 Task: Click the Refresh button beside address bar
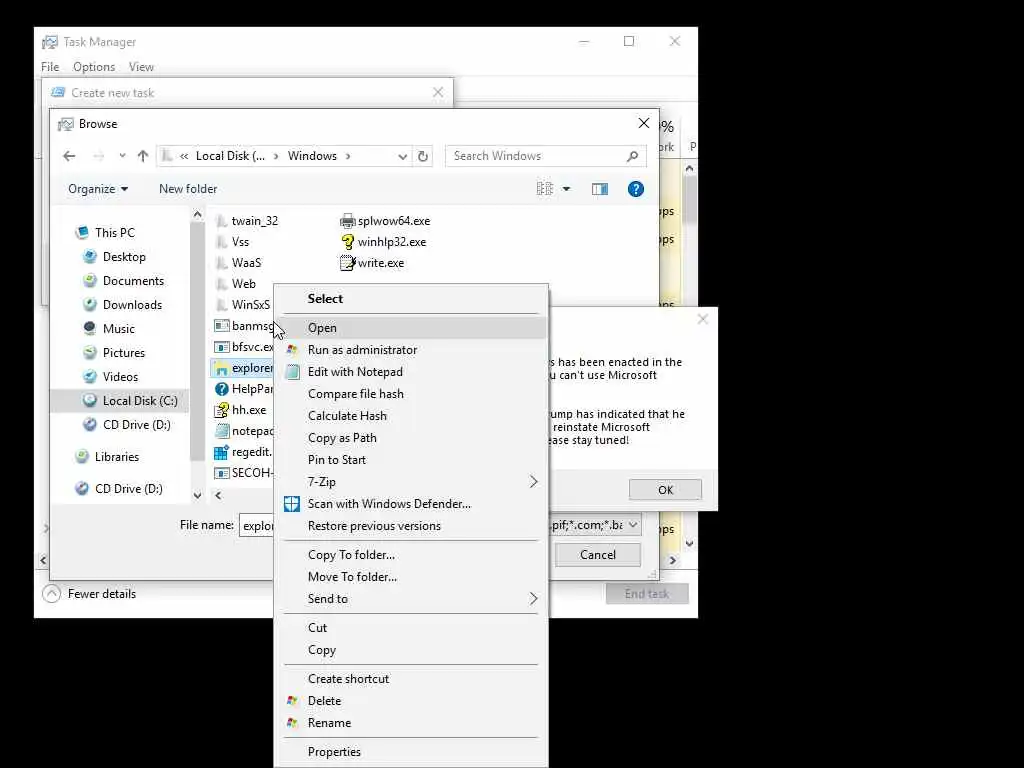coord(423,156)
